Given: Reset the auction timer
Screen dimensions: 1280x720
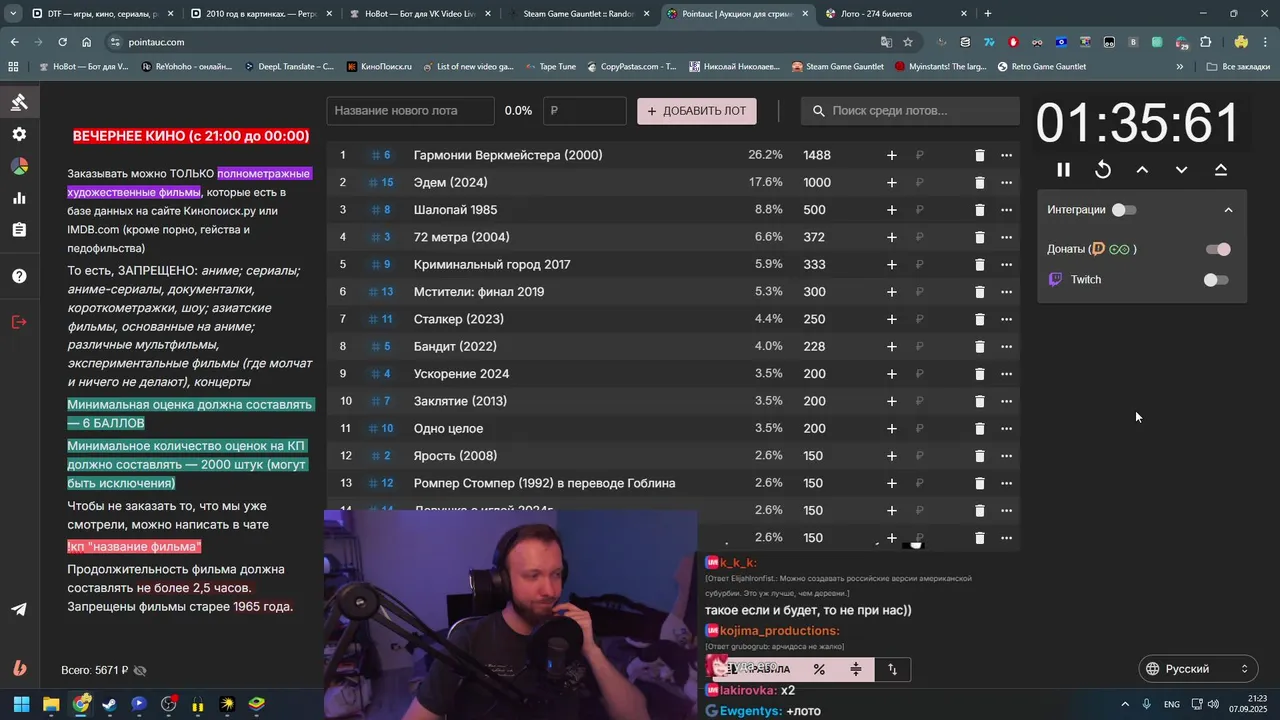Looking at the screenshot, I should click(1103, 170).
